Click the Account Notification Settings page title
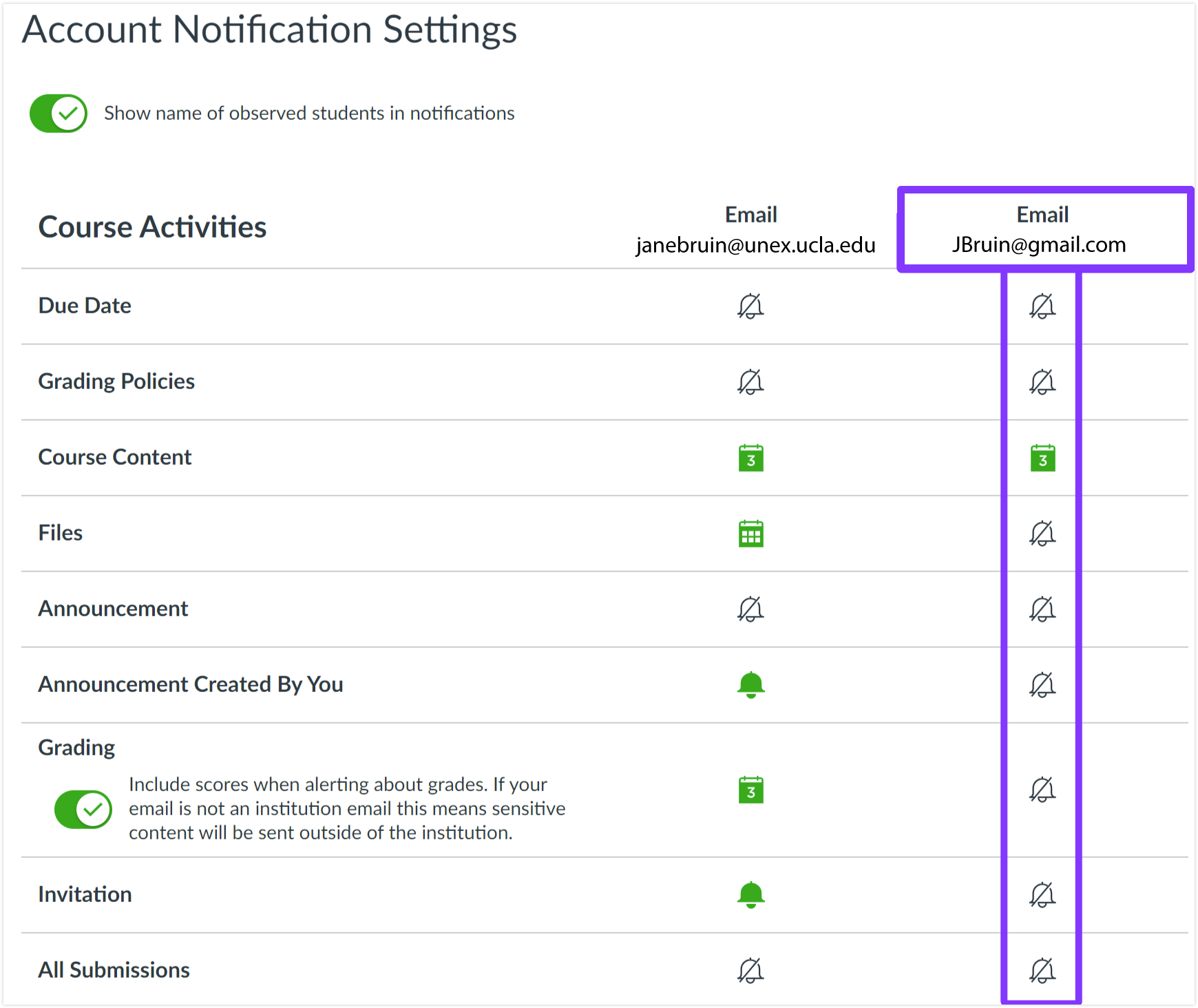The height and width of the screenshot is (1008, 1198). tap(270, 30)
